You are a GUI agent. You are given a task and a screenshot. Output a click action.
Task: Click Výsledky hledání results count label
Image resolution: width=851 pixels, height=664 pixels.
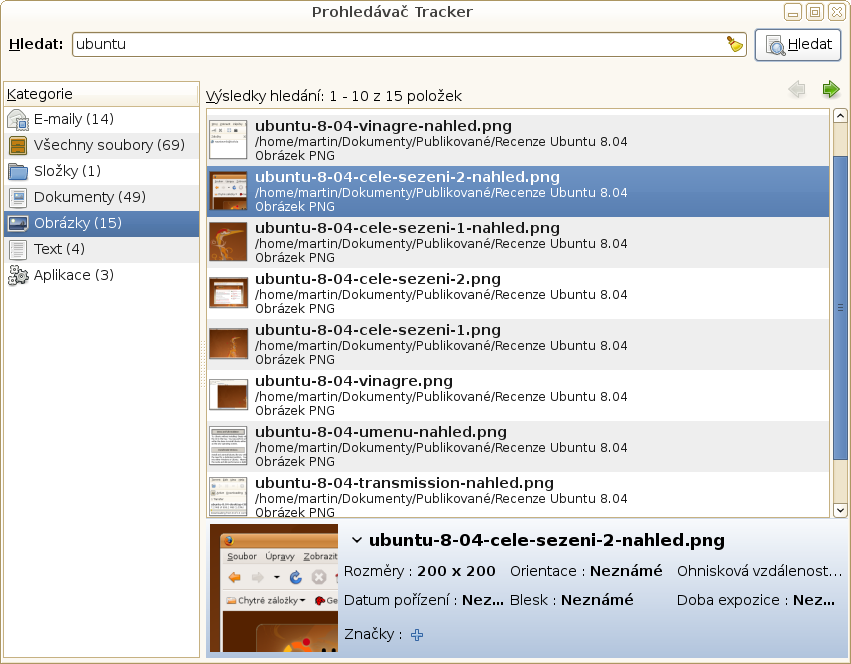point(334,96)
